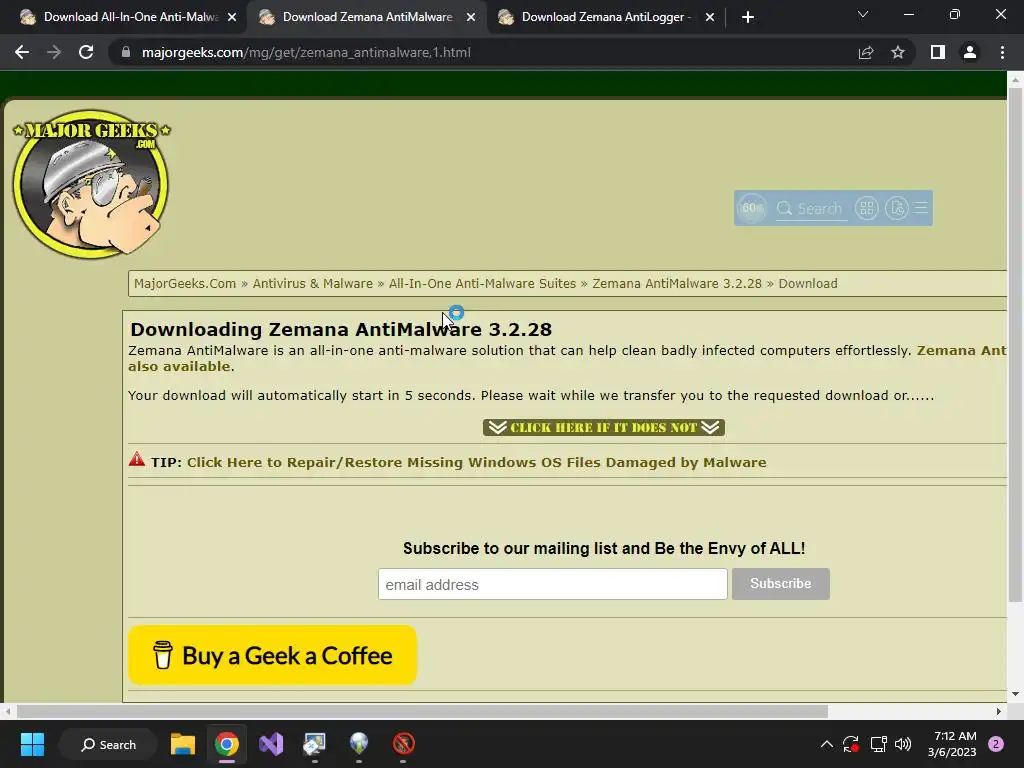Screen dimensions: 1024x768
Task: Open Antivirus & Malware breadcrumb link
Action: pyautogui.click(x=313, y=283)
